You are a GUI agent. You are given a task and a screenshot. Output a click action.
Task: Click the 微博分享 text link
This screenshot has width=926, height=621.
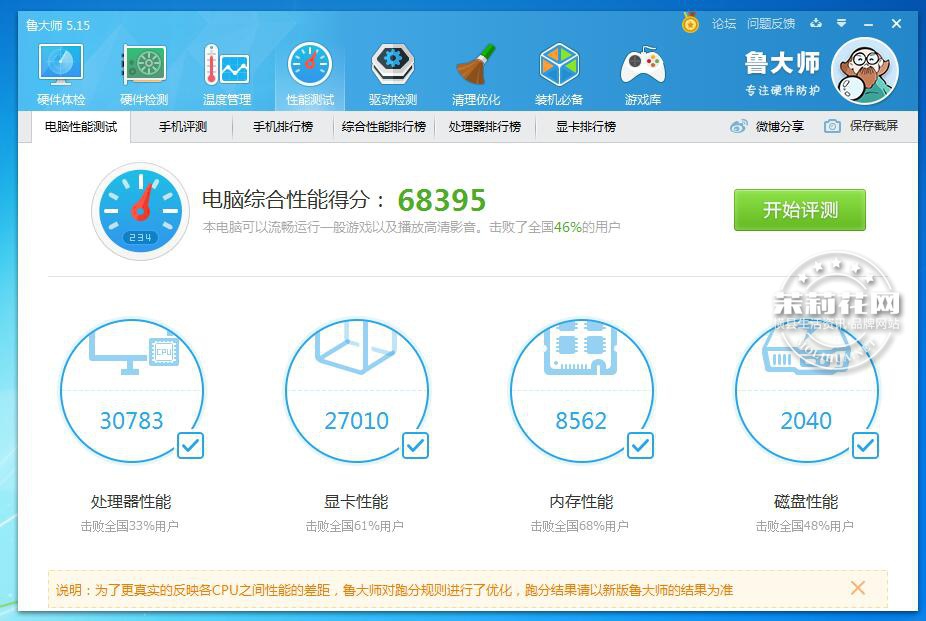[x=780, y=126]
